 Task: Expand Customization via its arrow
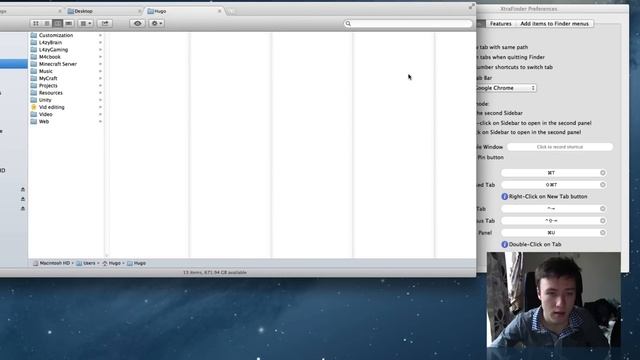(x=100, y=35)
